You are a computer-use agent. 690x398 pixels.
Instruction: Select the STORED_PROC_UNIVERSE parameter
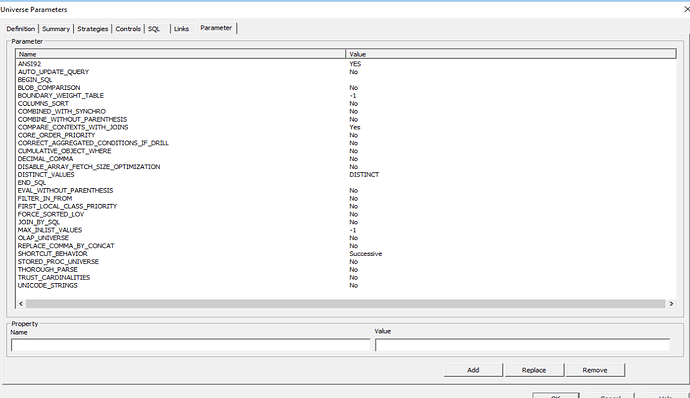[x=58, y=262]
